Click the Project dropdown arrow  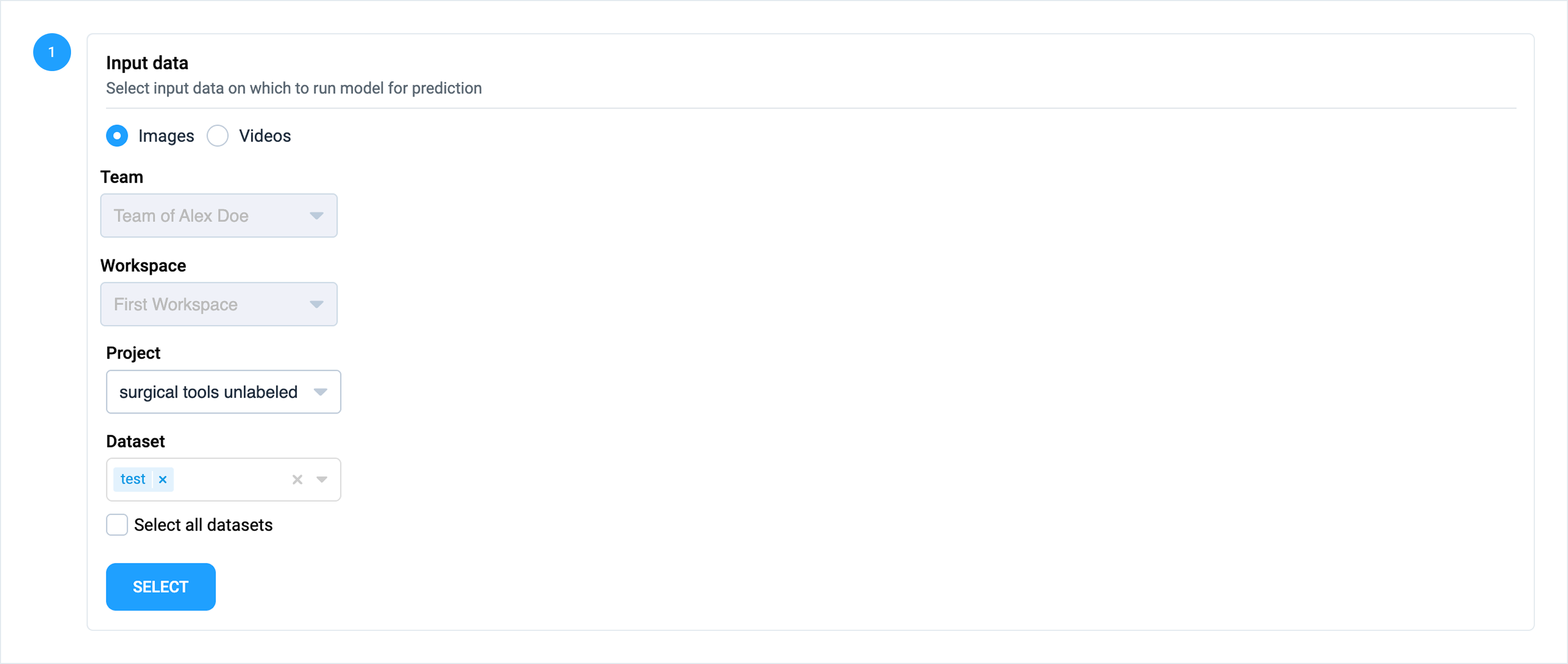[321, 392]
